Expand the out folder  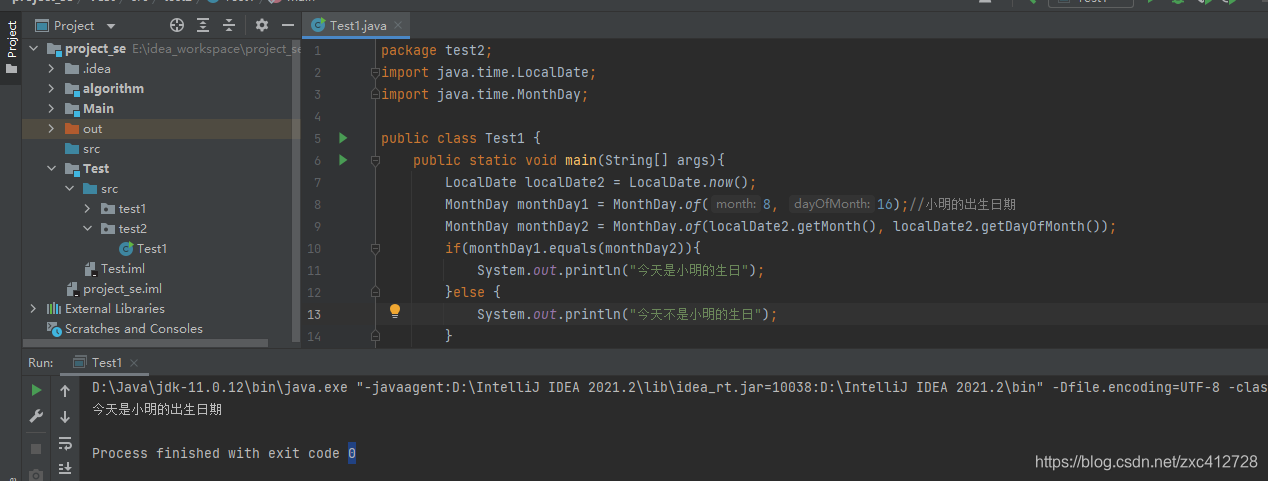[x=52, y=129]
